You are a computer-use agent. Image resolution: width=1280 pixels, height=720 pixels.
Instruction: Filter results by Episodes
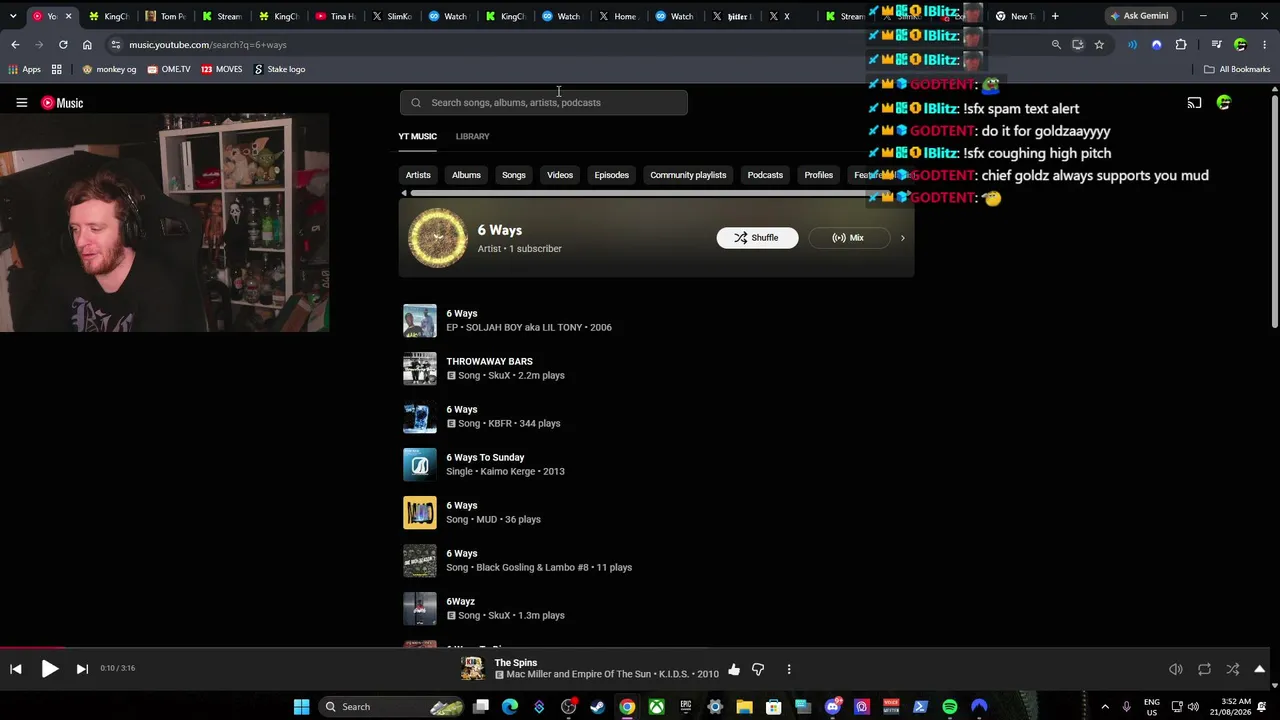[612, 175]
